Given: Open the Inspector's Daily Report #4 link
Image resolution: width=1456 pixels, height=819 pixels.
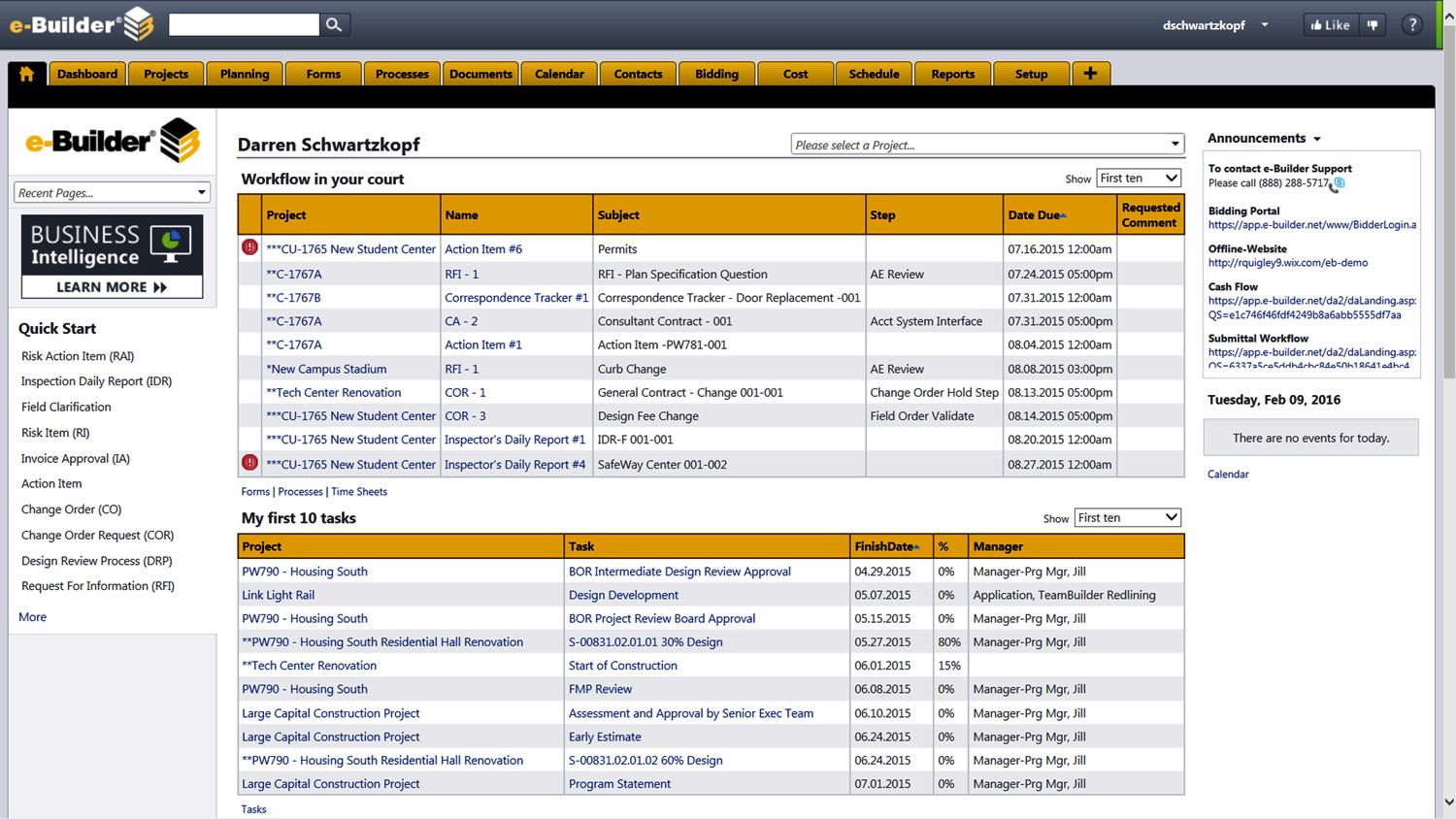Looking at the screenshot, I should tap(514, 465).
